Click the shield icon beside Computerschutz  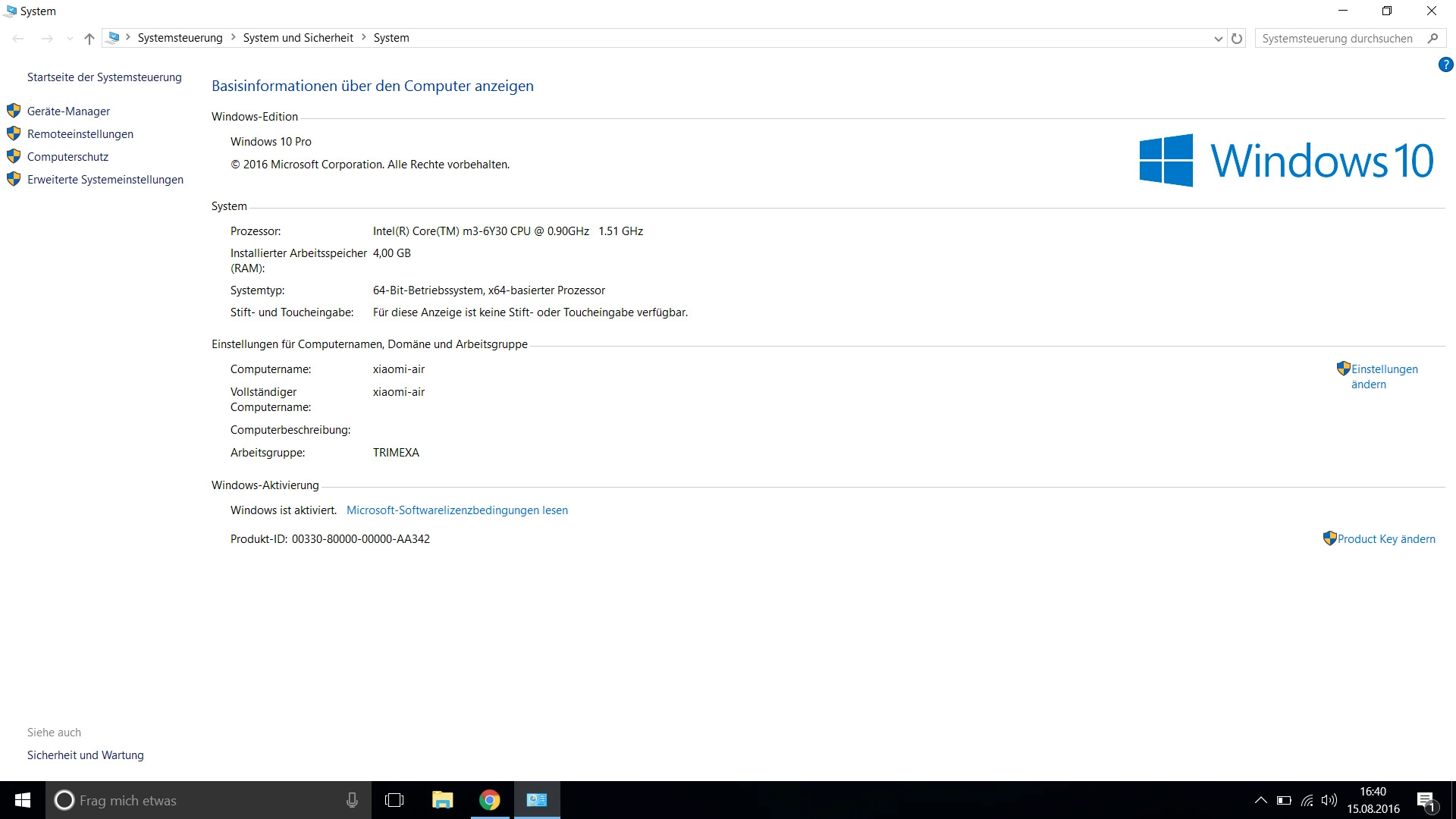click(14, 156)
